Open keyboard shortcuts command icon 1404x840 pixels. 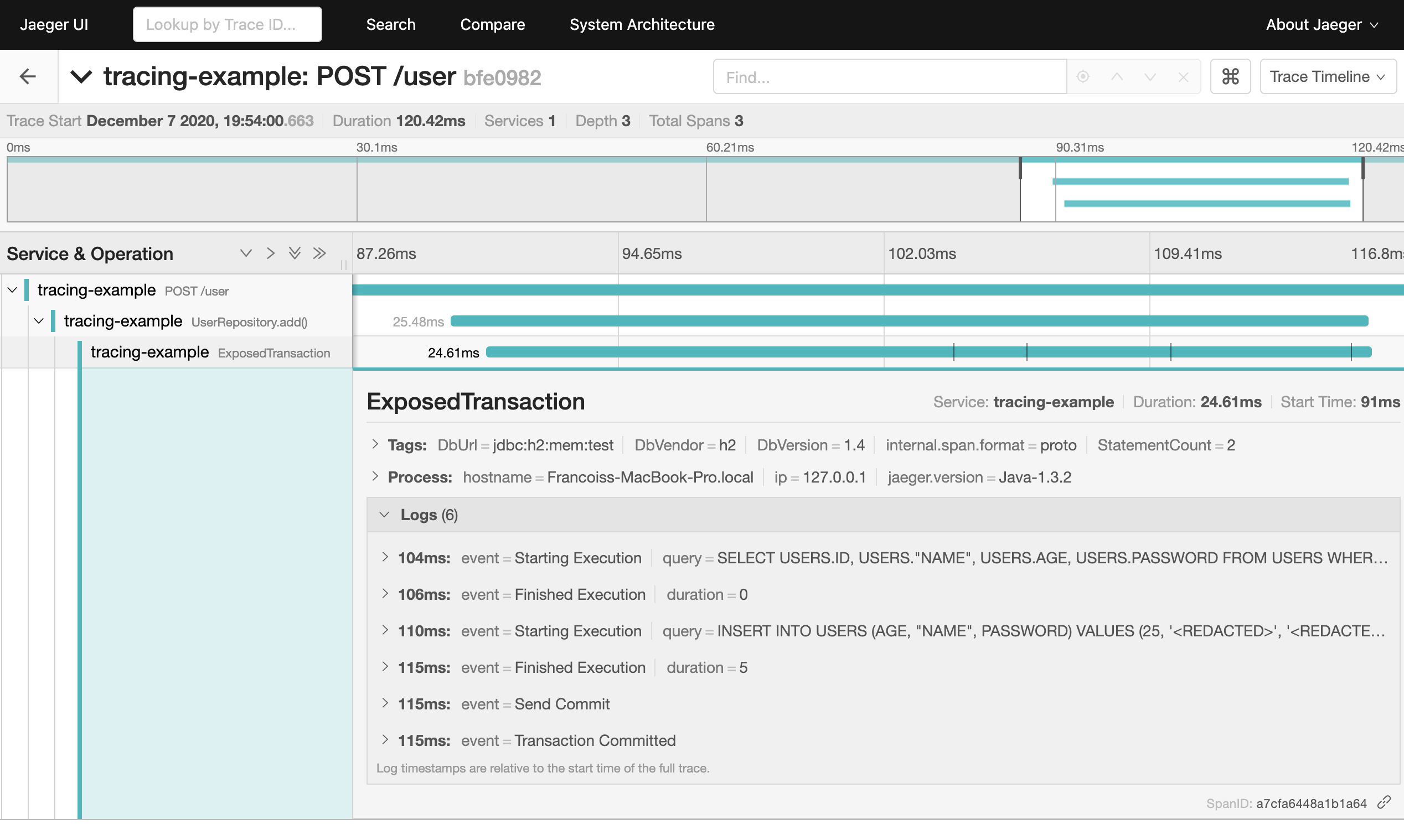(1230, 76)
